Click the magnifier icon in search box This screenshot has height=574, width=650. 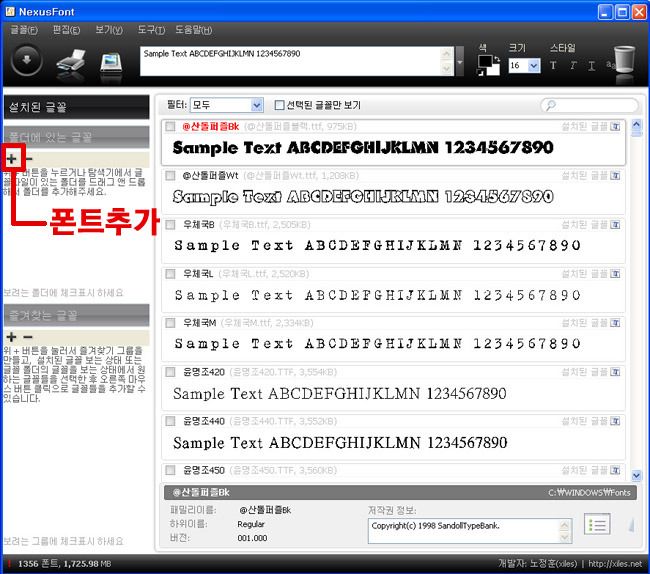551,105
